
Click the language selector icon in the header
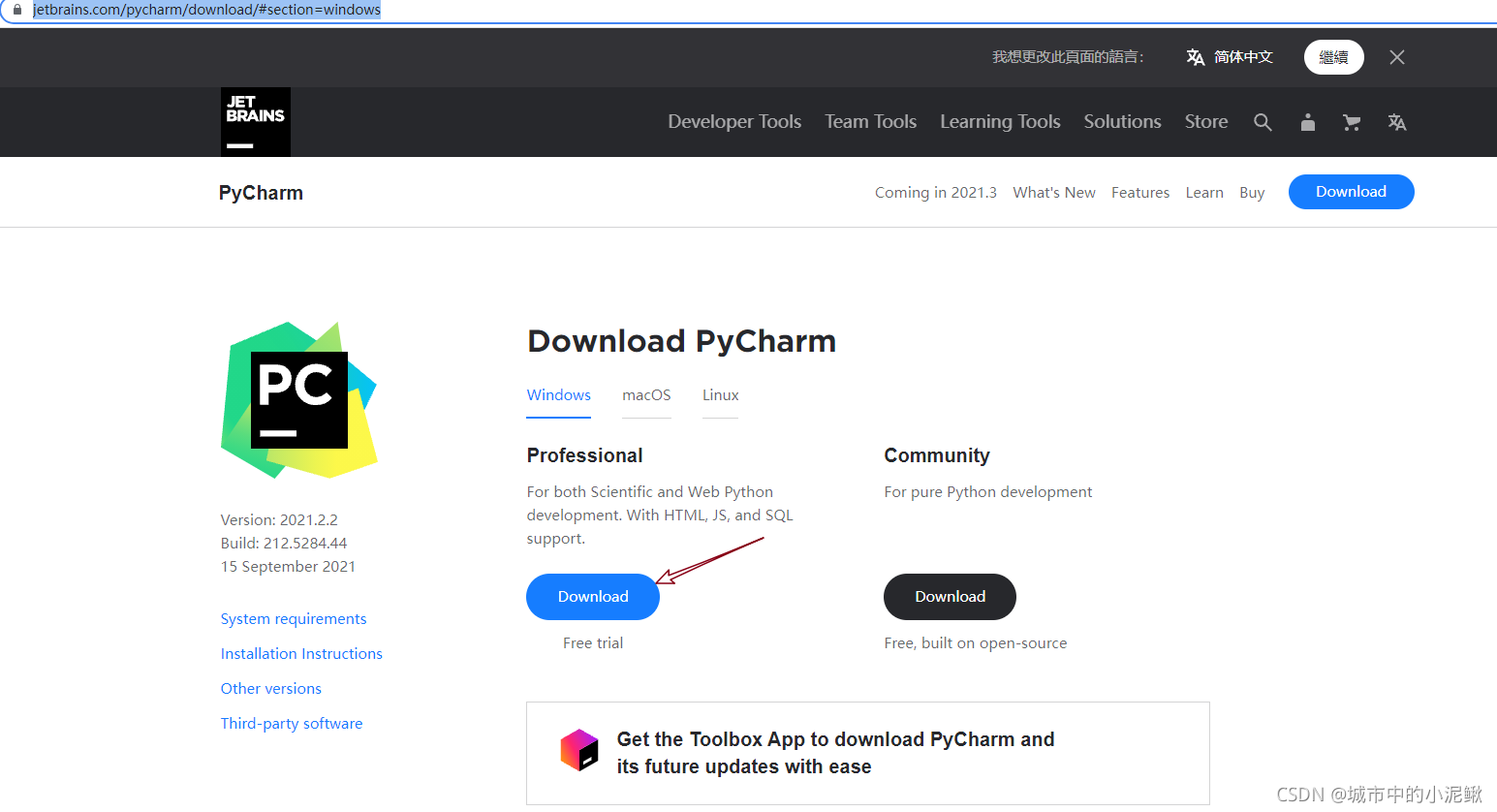[1396, 122]
